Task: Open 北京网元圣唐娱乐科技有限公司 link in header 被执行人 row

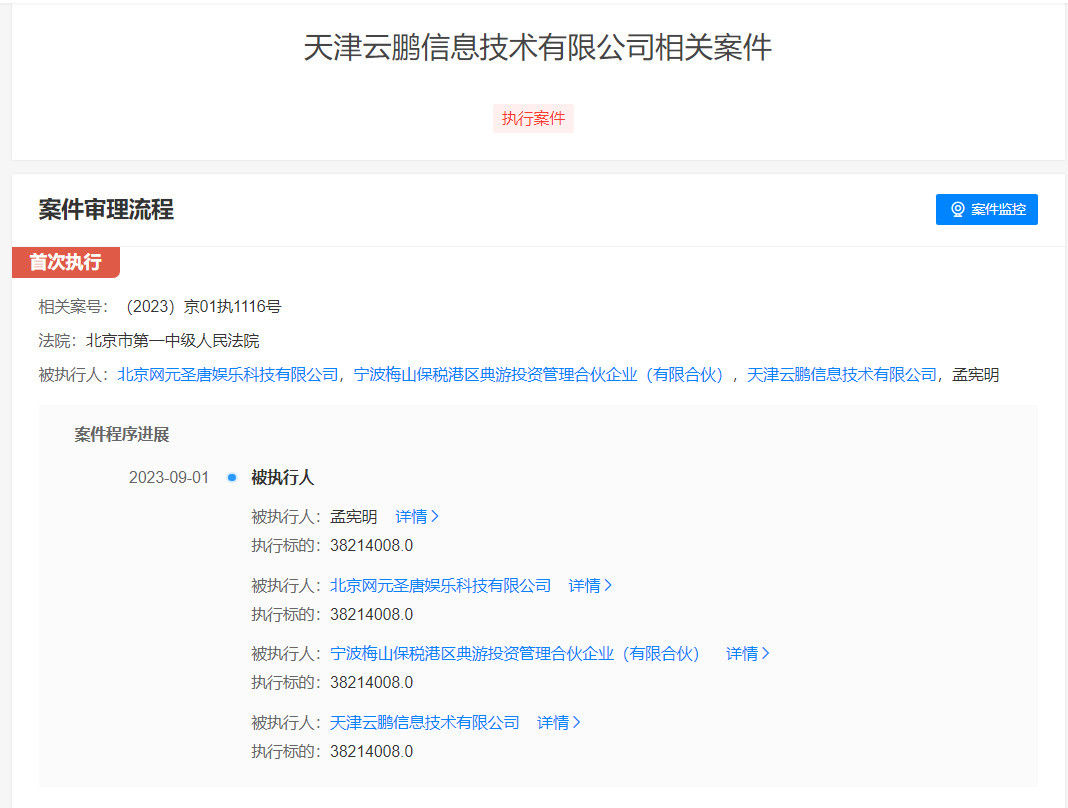Action: coord(228,375)
